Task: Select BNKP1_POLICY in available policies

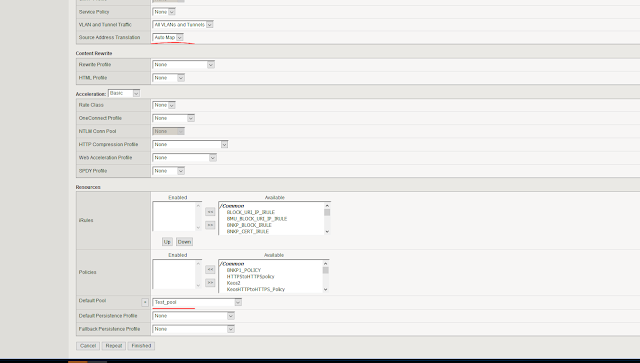Action: click(x=244, y=270)
